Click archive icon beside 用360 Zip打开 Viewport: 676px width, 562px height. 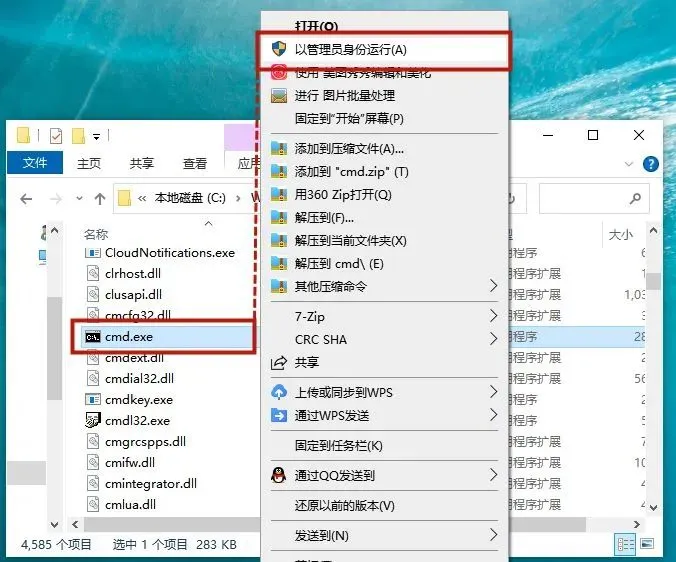coord(279,195)
